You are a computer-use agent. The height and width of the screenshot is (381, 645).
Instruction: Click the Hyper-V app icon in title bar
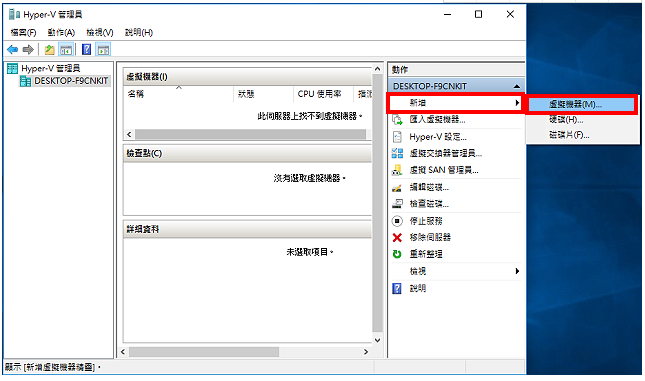click(x=14, y=14)
